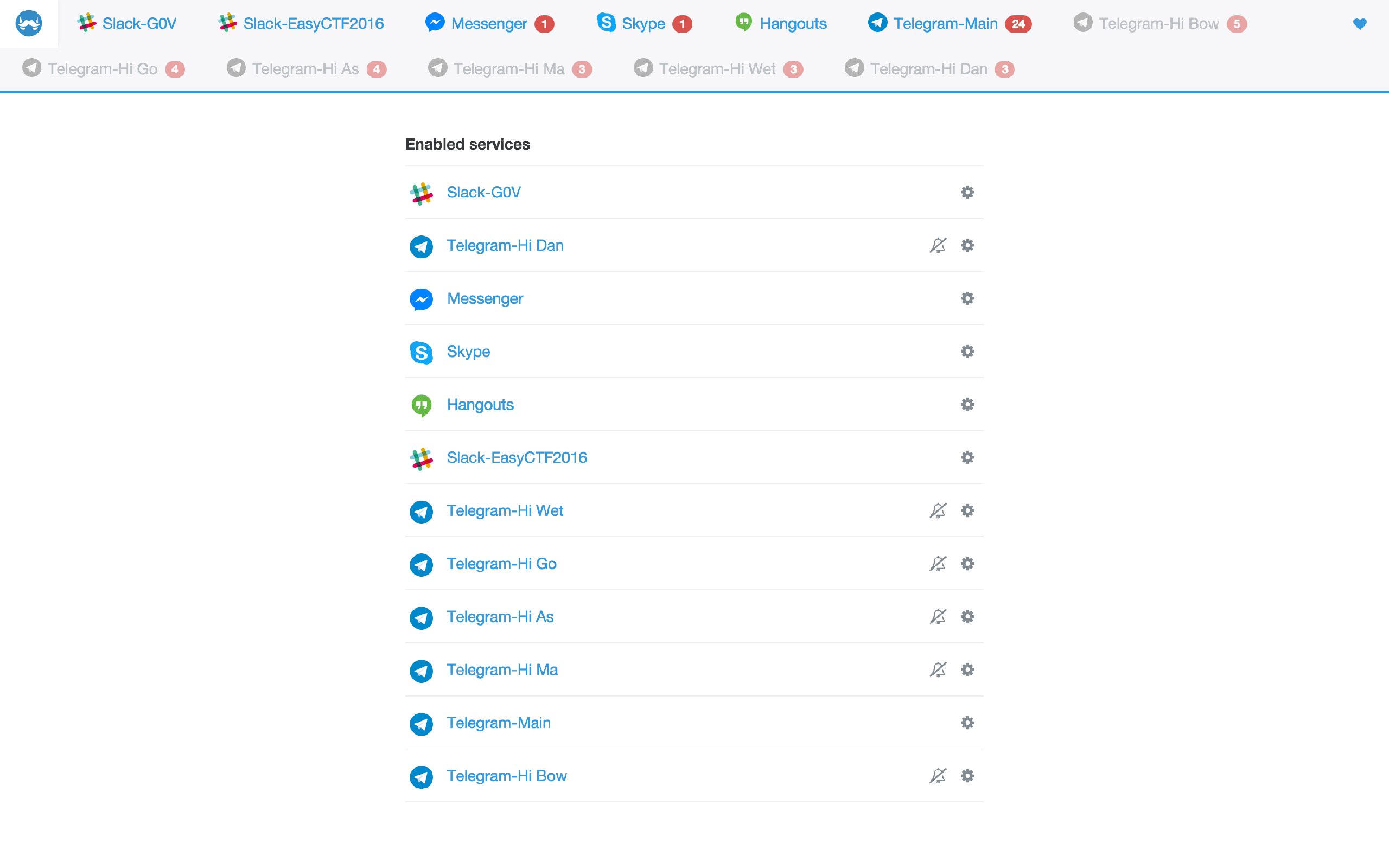
Task: Toggle muted notifications bell for Telegram-Hi Go
Action: pos(938,564)
